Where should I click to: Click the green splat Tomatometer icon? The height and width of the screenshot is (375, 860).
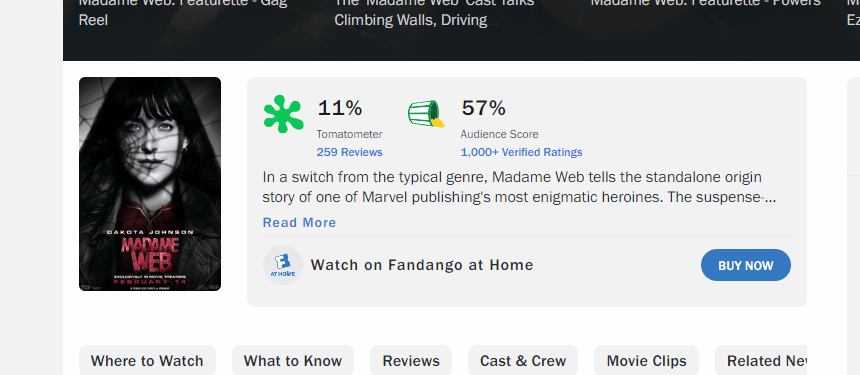click(283, 114)
